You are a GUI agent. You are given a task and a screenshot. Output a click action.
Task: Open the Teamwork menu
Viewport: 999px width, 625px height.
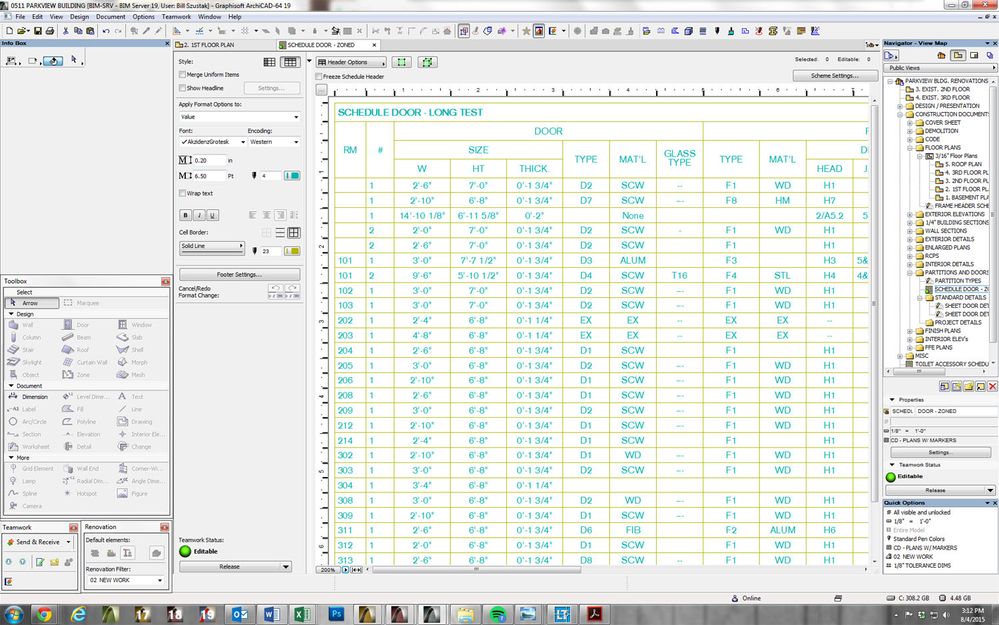(x=176, y=17)
